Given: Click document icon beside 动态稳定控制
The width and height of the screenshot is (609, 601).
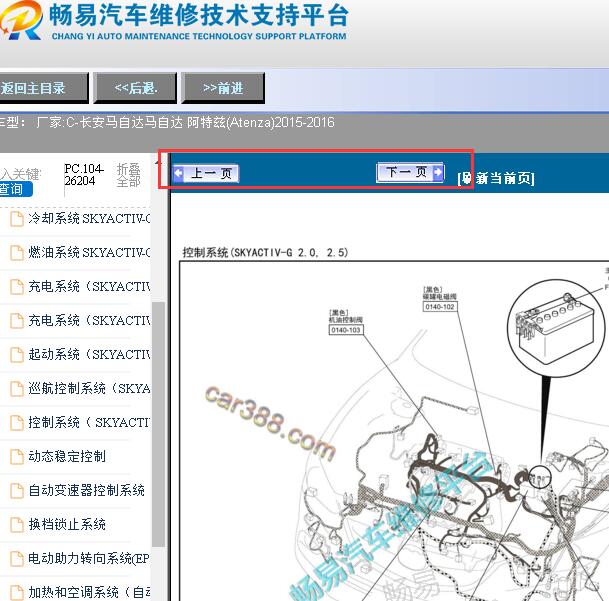Looking at the screenshot, I should [x=16, y=456].
